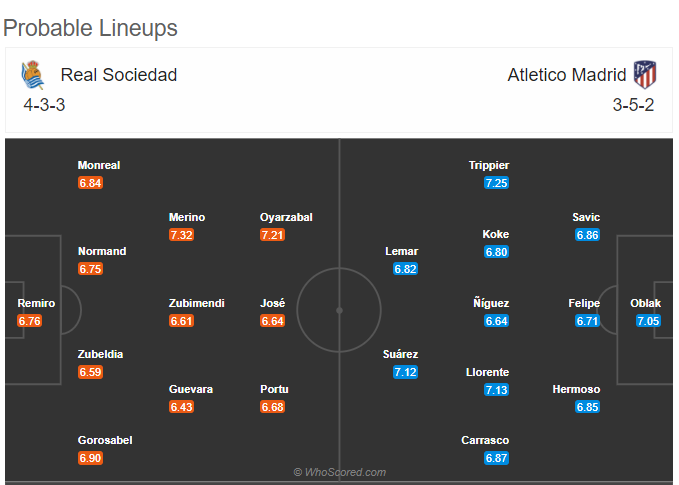The width and height of the screenshot is (679, 485).
Task: Click the Real Sociedad club crest
Action: (32, 75)
